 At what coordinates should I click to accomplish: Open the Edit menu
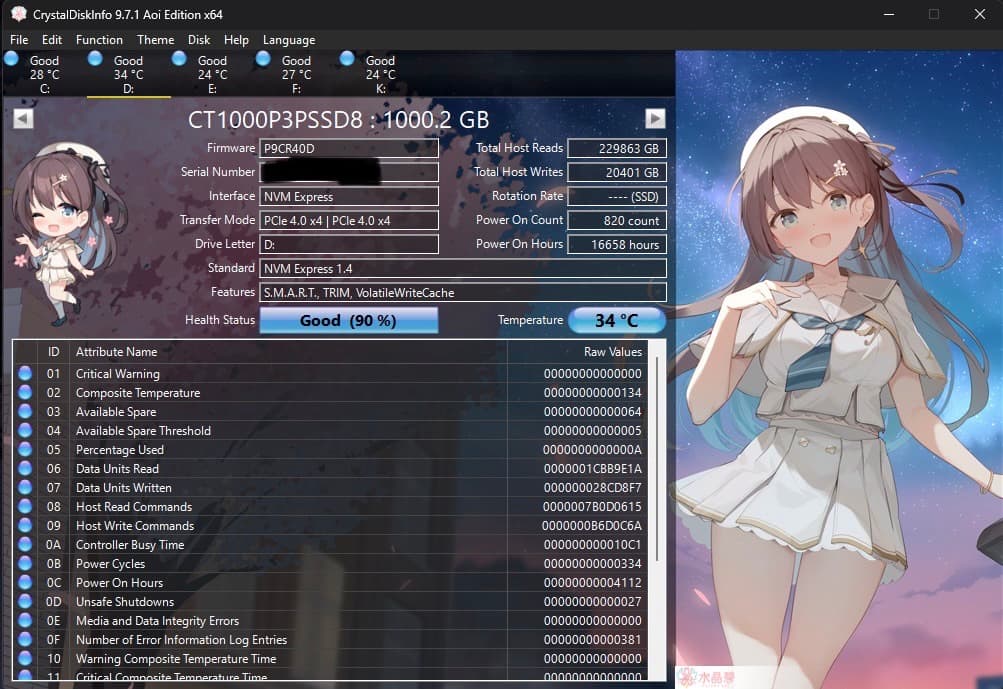coord(52,40)
